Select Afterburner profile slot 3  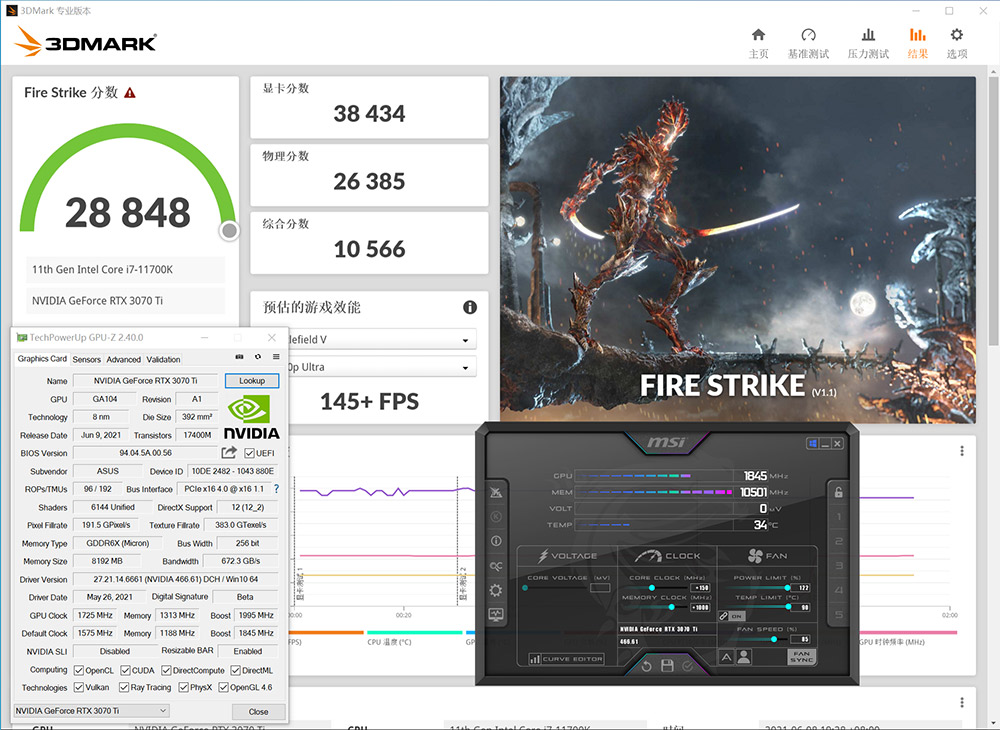coord(839,566)
